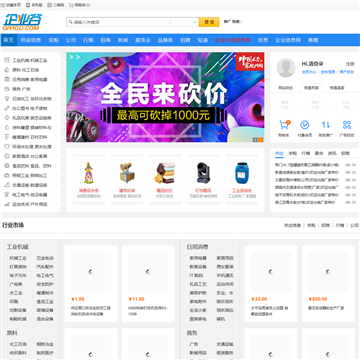
Task: Select the 展会 tab in the listing panel
Action: point(319,153)
